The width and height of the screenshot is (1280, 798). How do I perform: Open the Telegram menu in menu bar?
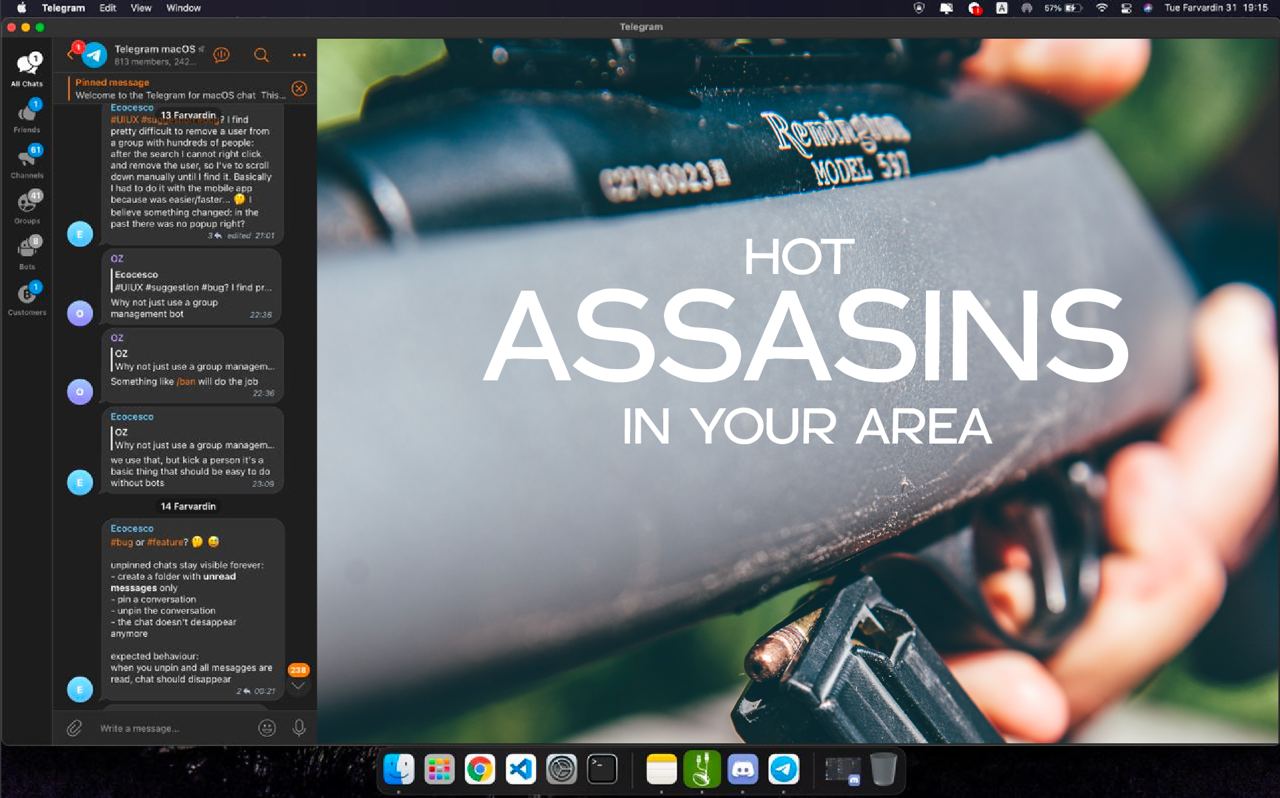click(x=63, y=8)
